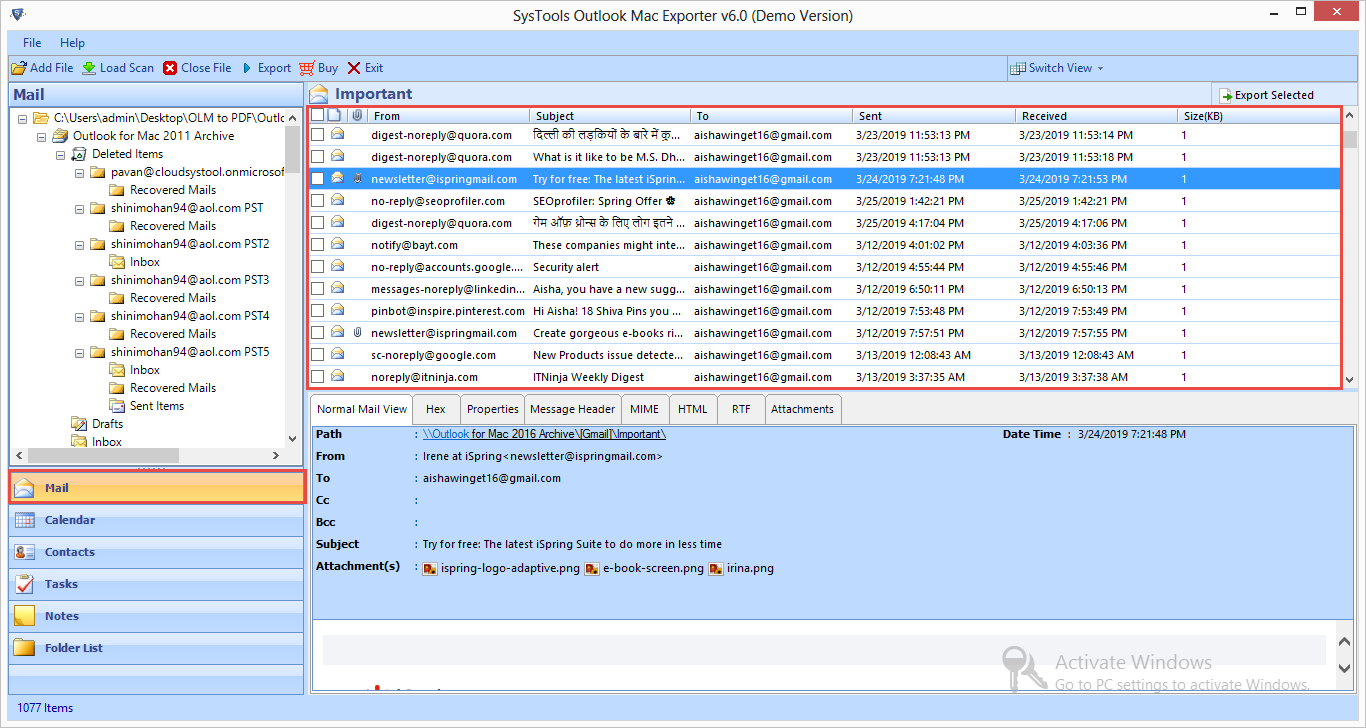The image size is (1366, 728).
Task: Click the Sent Items folder icon
Action: (117, 406)
